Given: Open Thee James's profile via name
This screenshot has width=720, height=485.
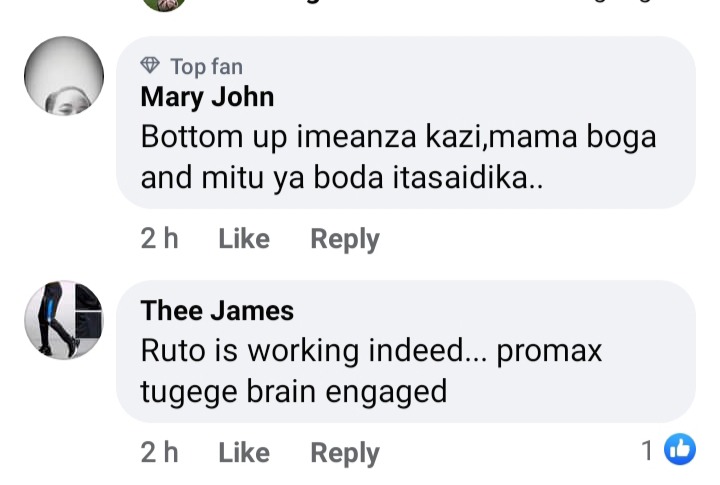Looking at the screenshot, I should click(217, 310).
